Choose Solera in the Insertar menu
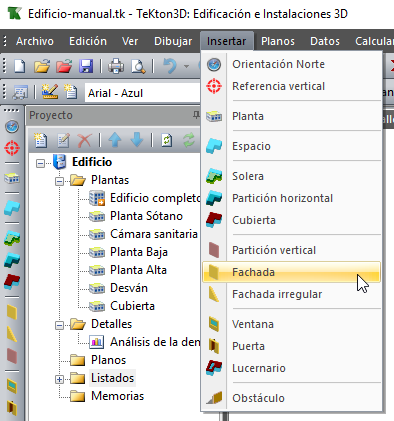Viewport: 394px width, 421px height. pyautogui.click(x=292, y=176)
